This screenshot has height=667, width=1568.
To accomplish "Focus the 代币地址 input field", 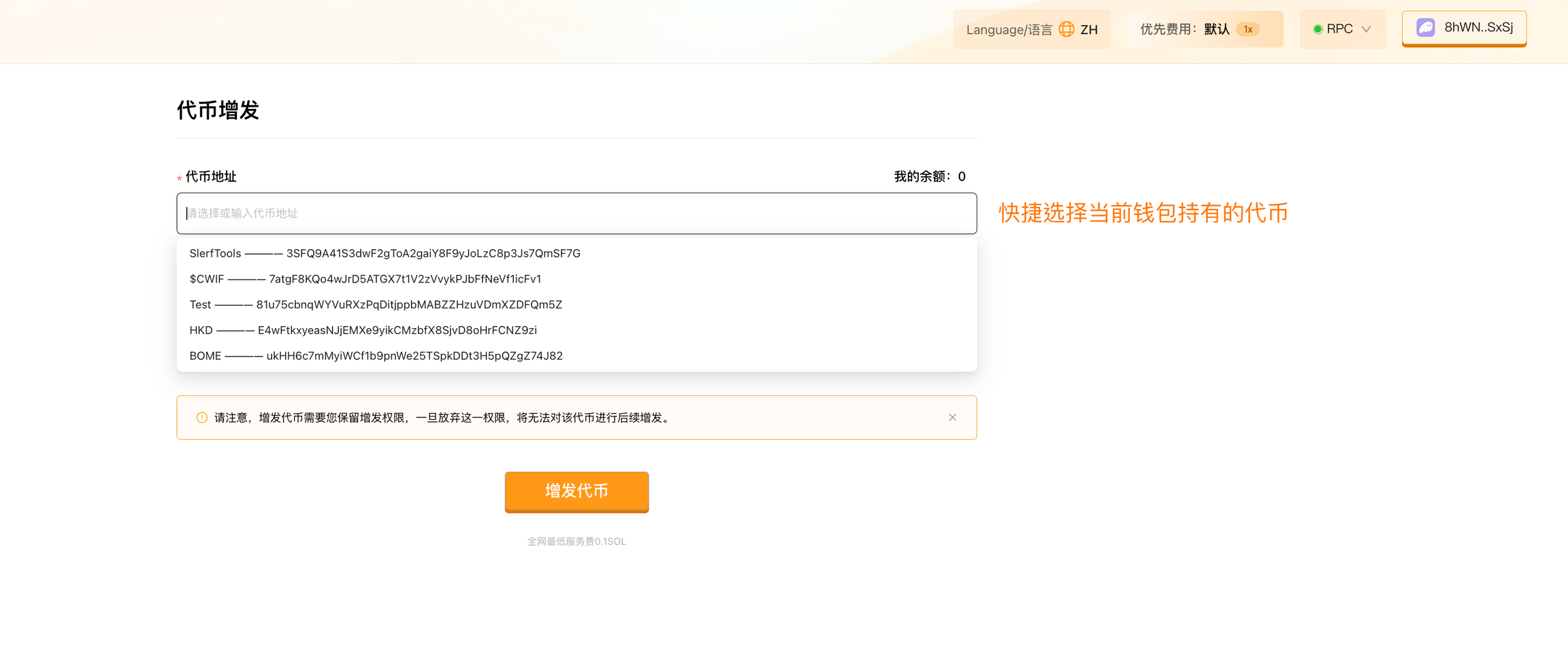I will coord(576,213).
